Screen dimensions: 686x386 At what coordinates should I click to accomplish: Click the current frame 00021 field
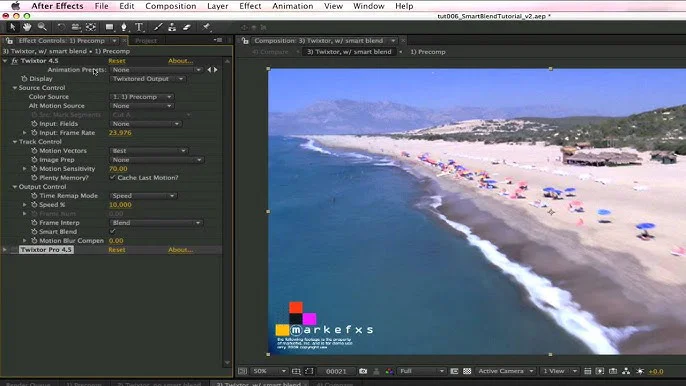pyautogui.click(x=336, y=371)
